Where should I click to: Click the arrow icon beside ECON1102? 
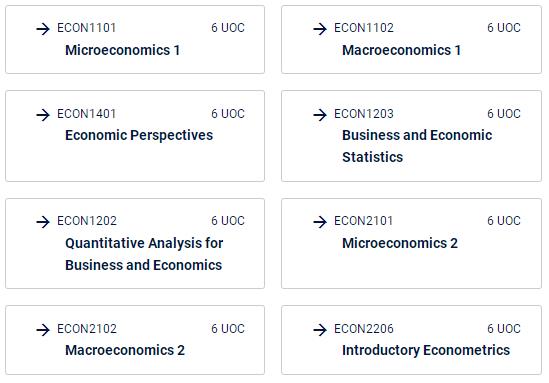(x=320, y=29)
